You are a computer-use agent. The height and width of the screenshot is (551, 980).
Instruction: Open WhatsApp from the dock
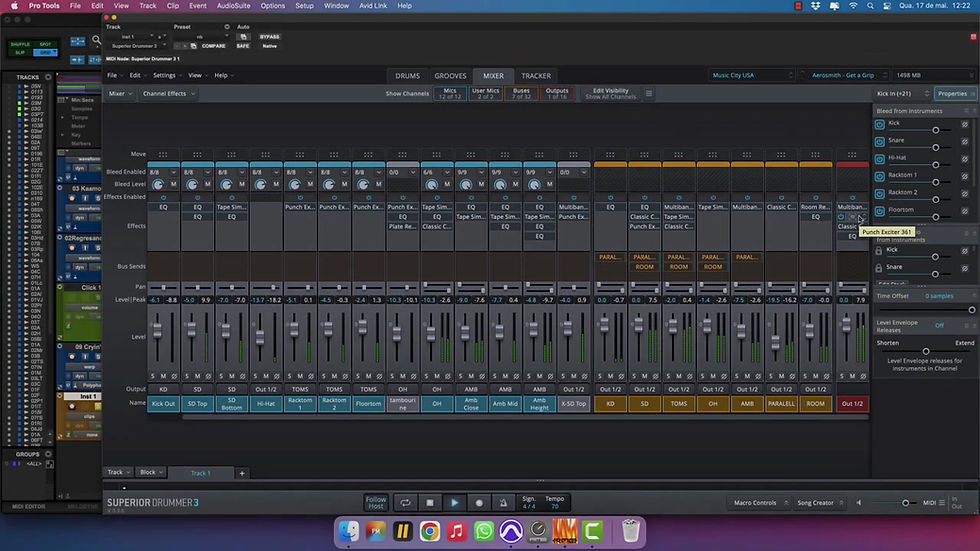483,532
